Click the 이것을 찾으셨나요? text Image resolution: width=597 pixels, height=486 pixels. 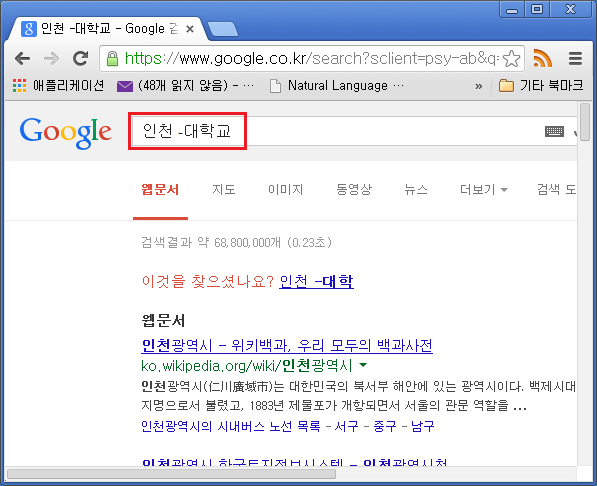tap(208, 281)
